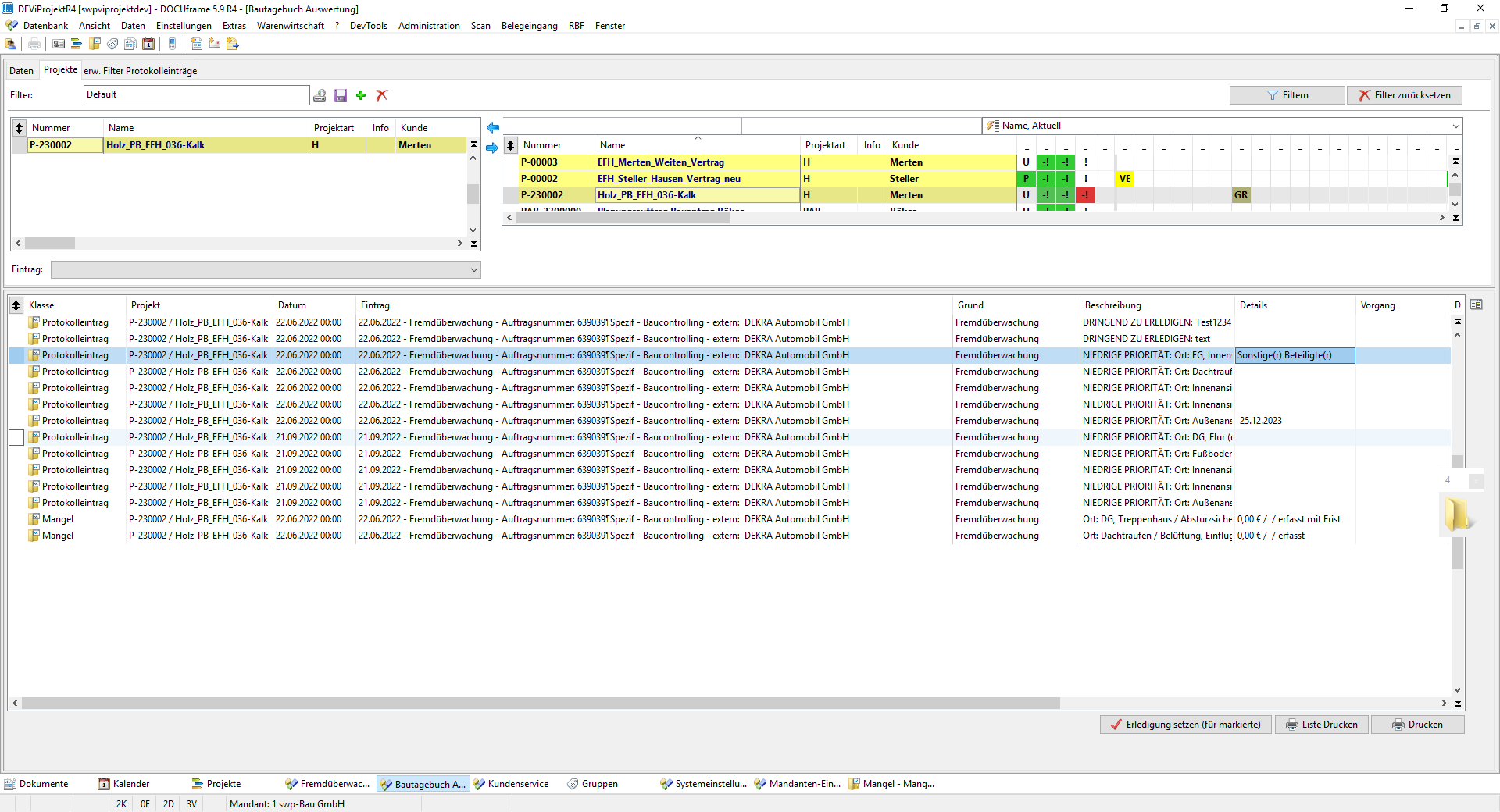Open the calendar toolbar icon

[148, 44]
